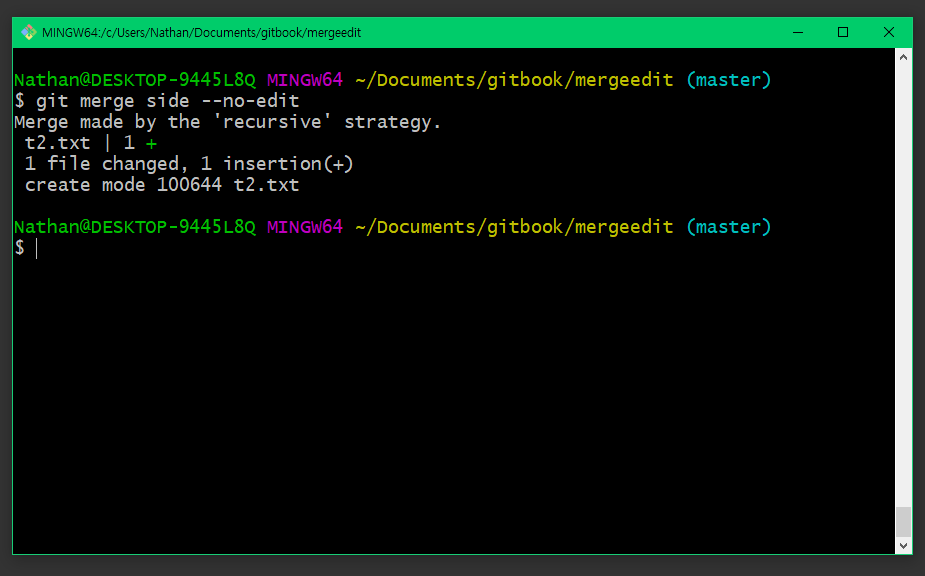This screenshot has width=925, height=576.
Task: Minimize the MINGW64 terminal window
Action: coord(798,32)
